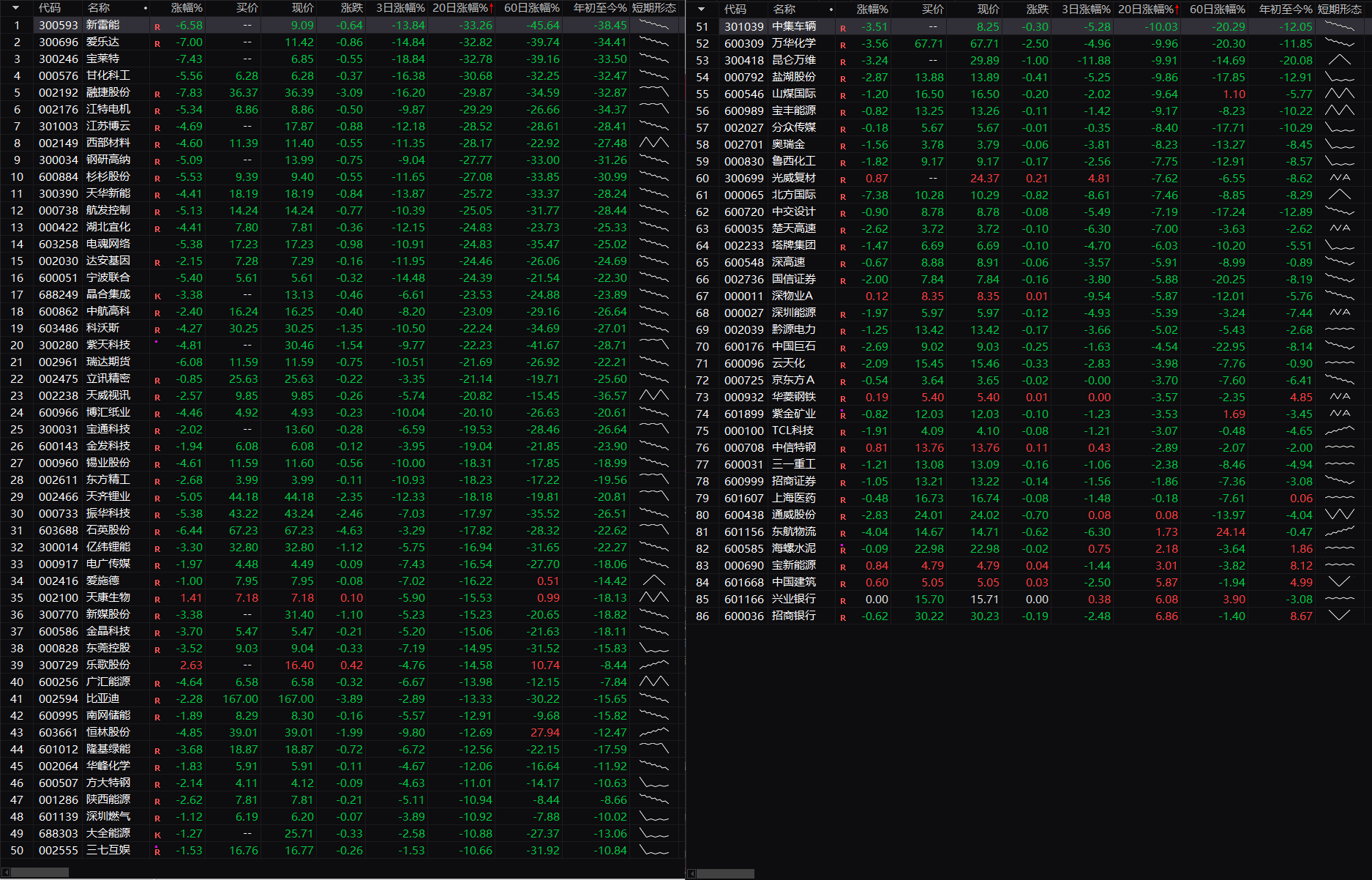
Task: Open the trend sparkline for 西部材料
Action: 653,143
